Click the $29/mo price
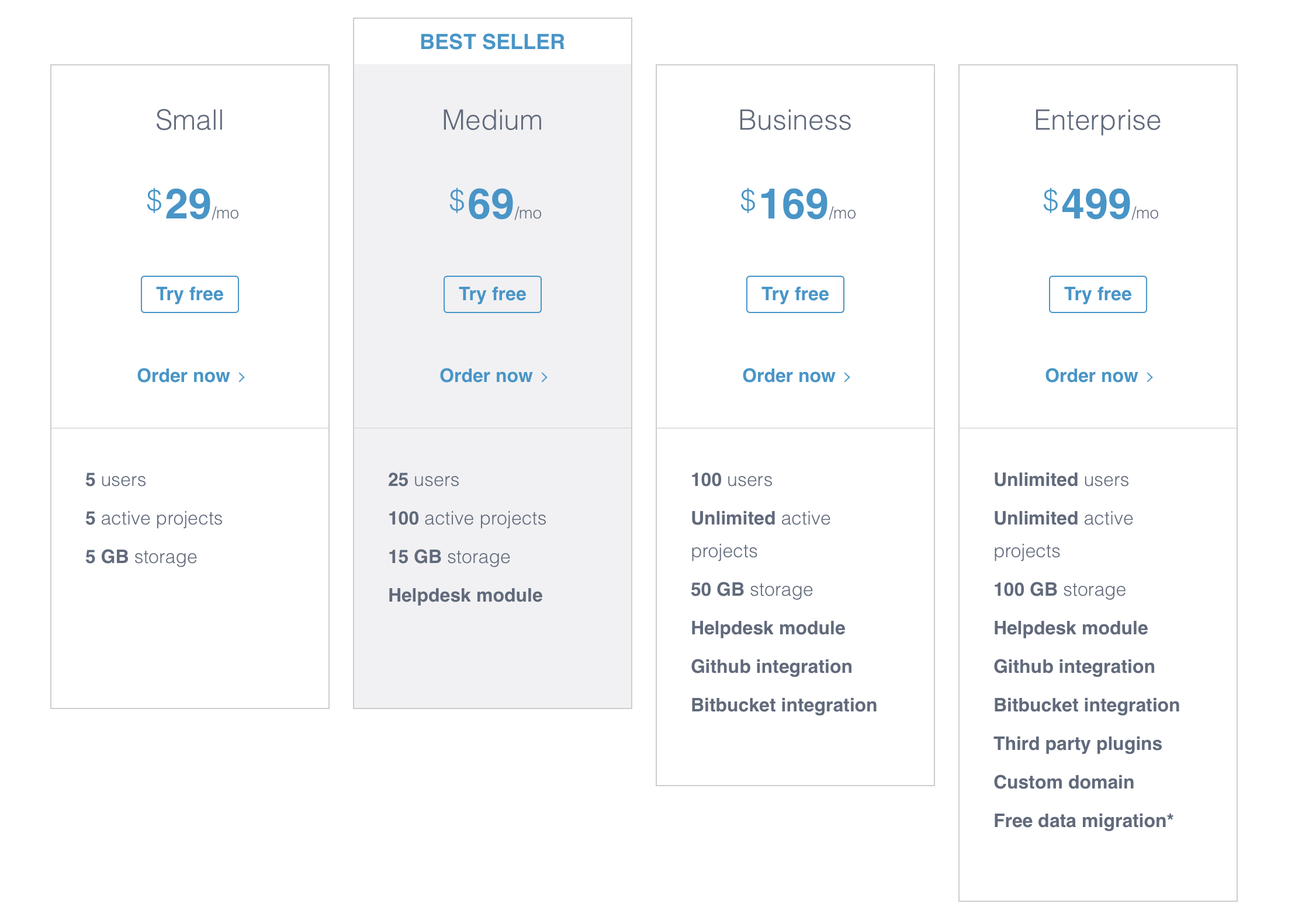The image size is (1295, 924). pyautogui.click(x=192, y=204)
